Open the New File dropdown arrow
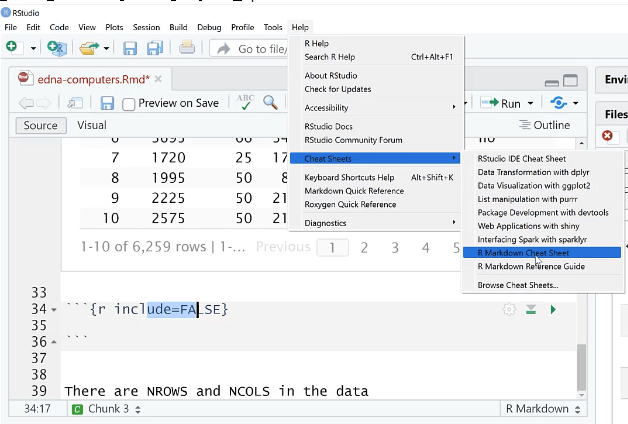Viewport: 628px width, 424px height. pyautogui.click(x=33, y=48)
